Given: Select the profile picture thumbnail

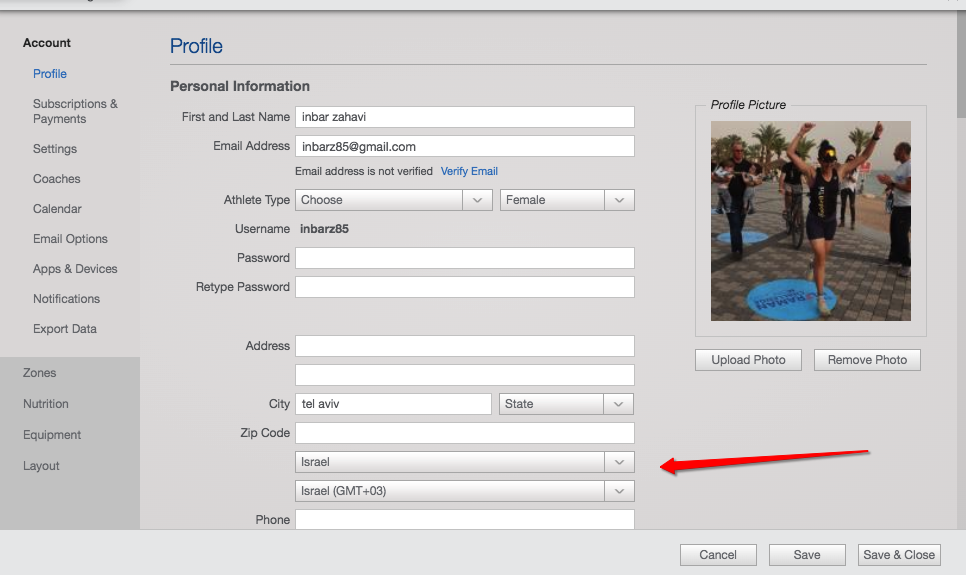Looking at the screenshot, I should click(811, 221).
